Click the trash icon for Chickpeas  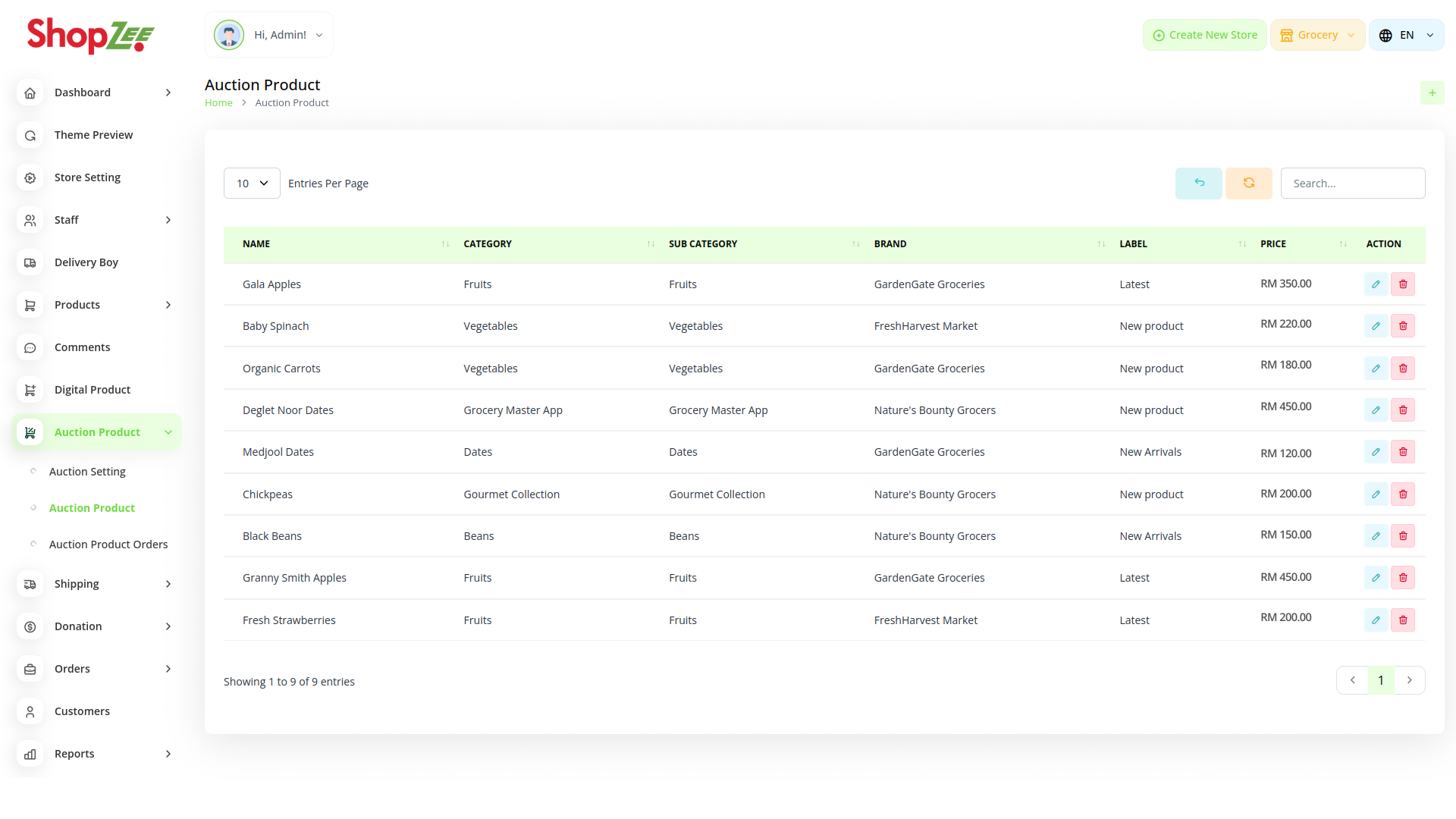click(x=1403, y=494)
